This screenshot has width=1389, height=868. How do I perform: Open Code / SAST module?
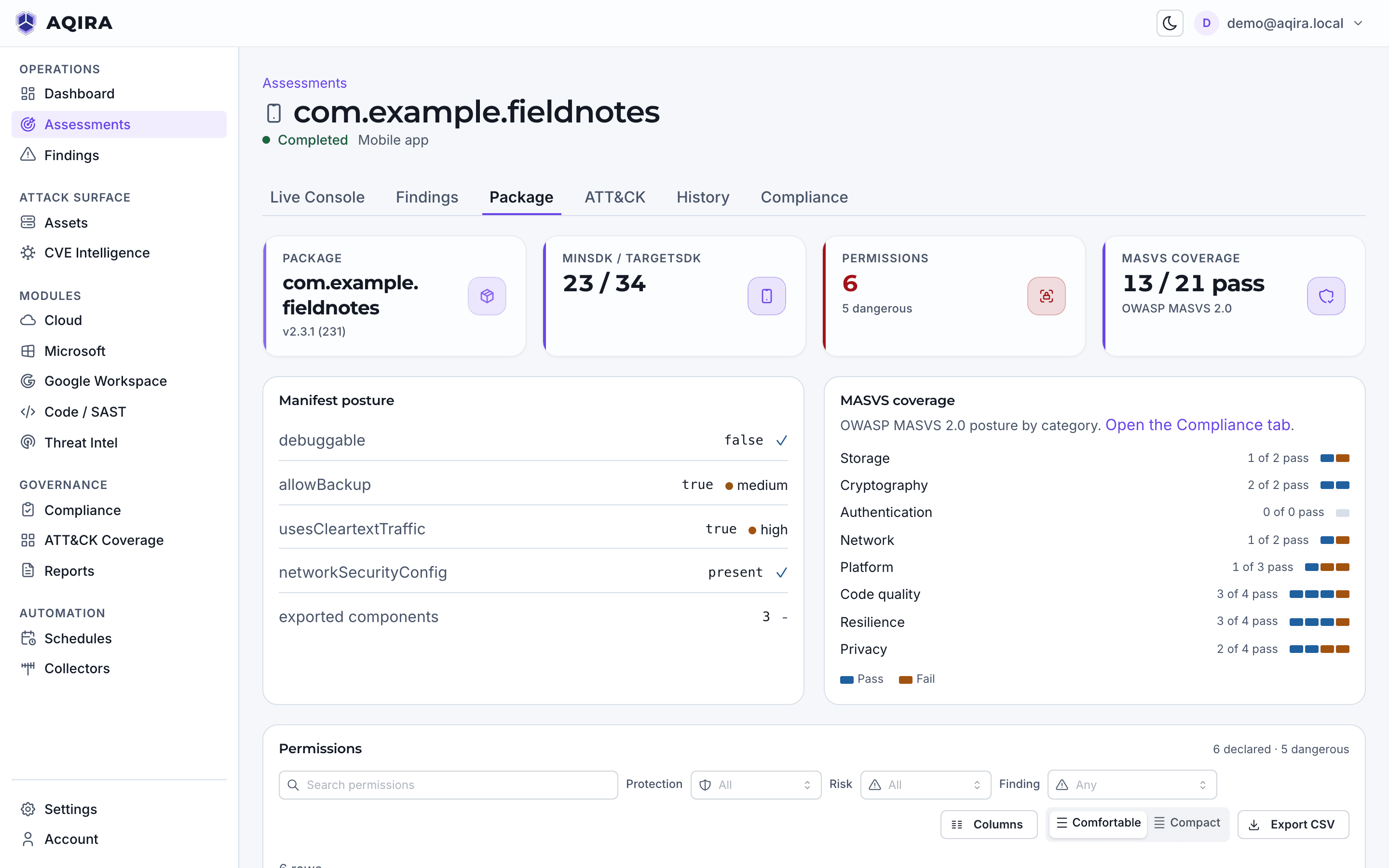click(x=119, y=412)
